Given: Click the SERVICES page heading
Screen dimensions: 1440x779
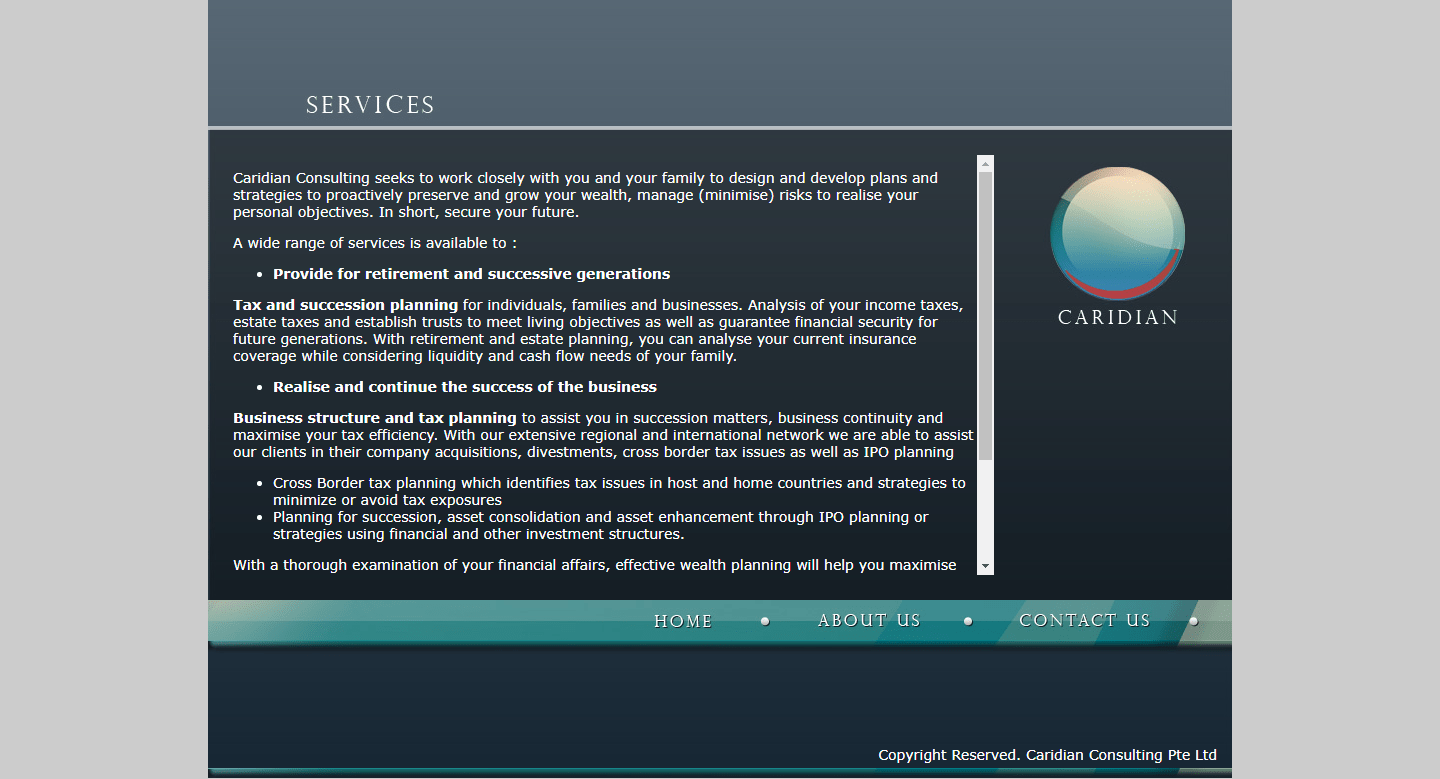Looking at the screenshot, I should click(x=370, y=104).
